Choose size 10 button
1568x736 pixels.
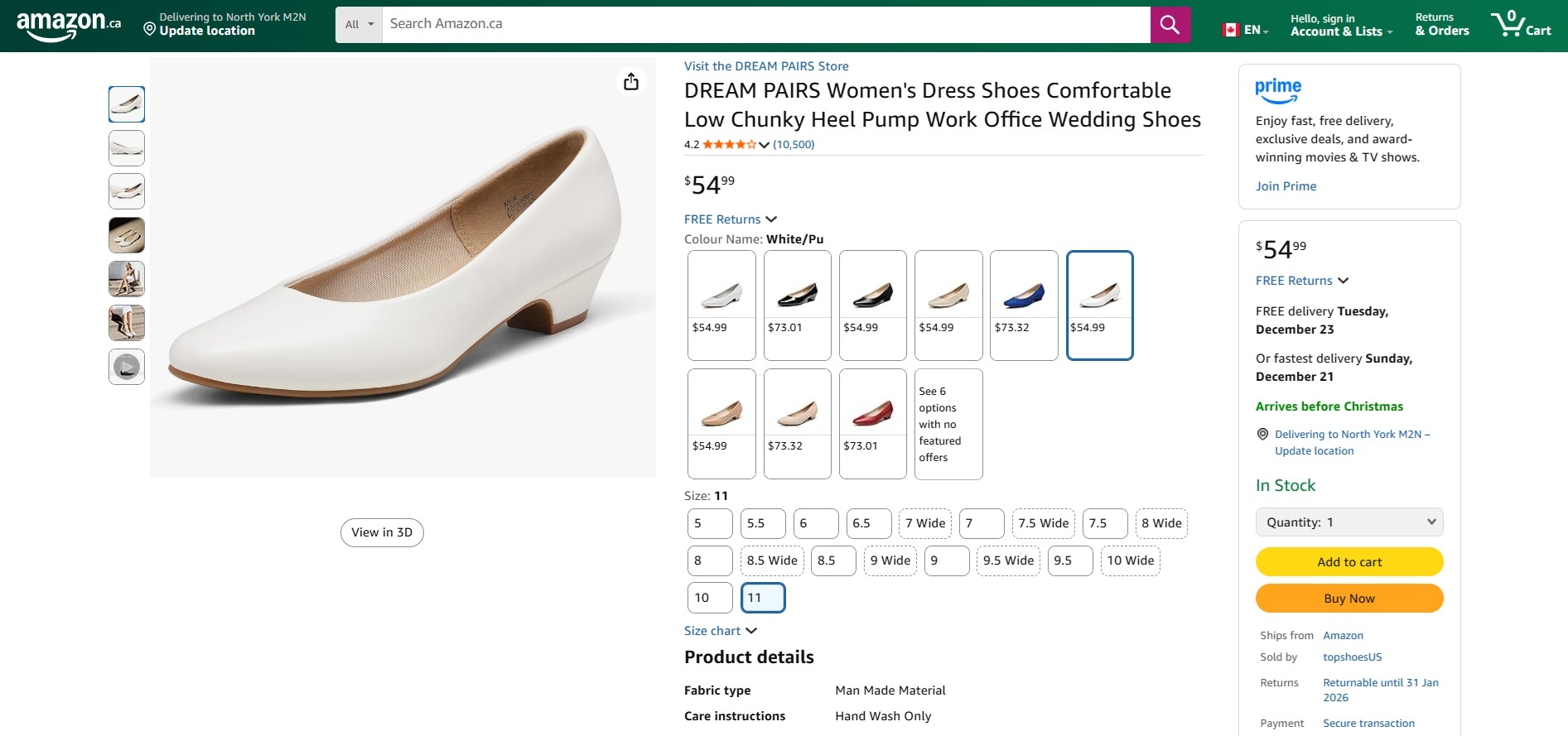[710, 598]
